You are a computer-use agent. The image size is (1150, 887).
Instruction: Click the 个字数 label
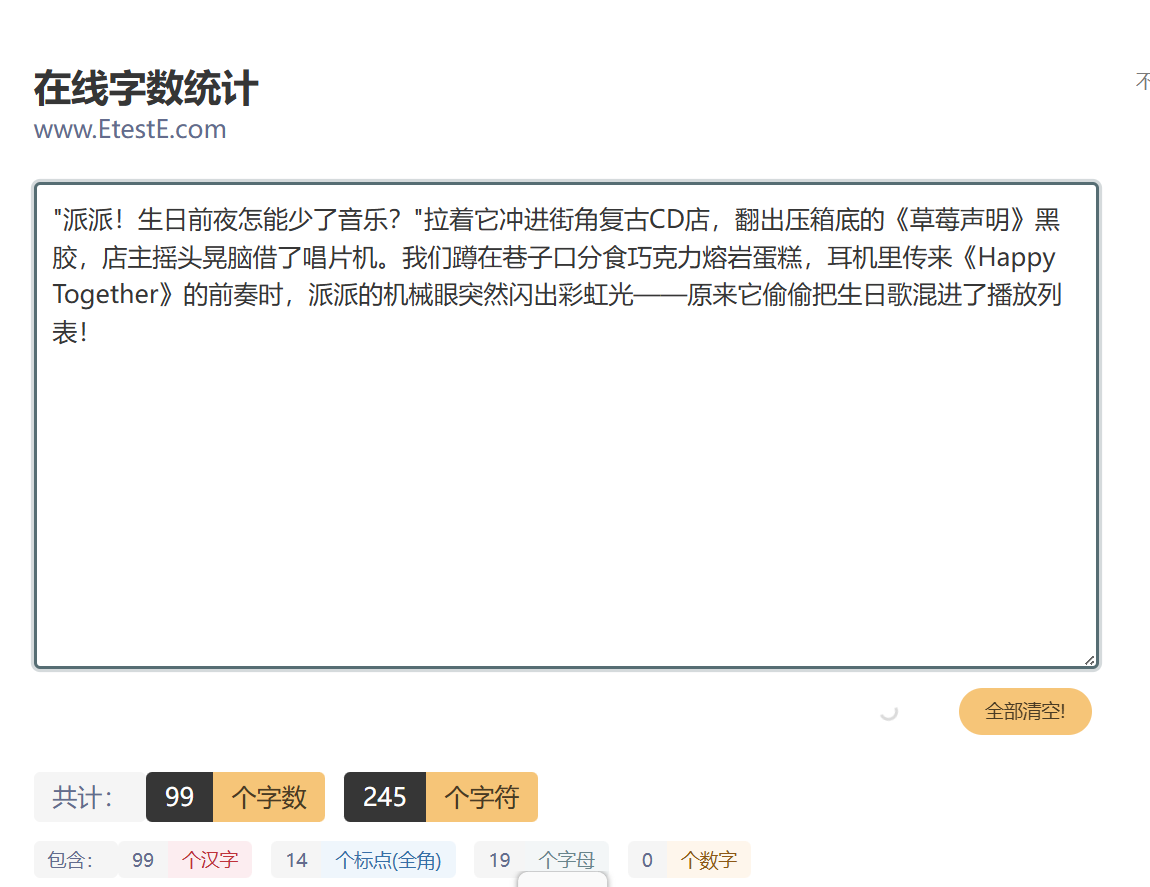(268, 797)
